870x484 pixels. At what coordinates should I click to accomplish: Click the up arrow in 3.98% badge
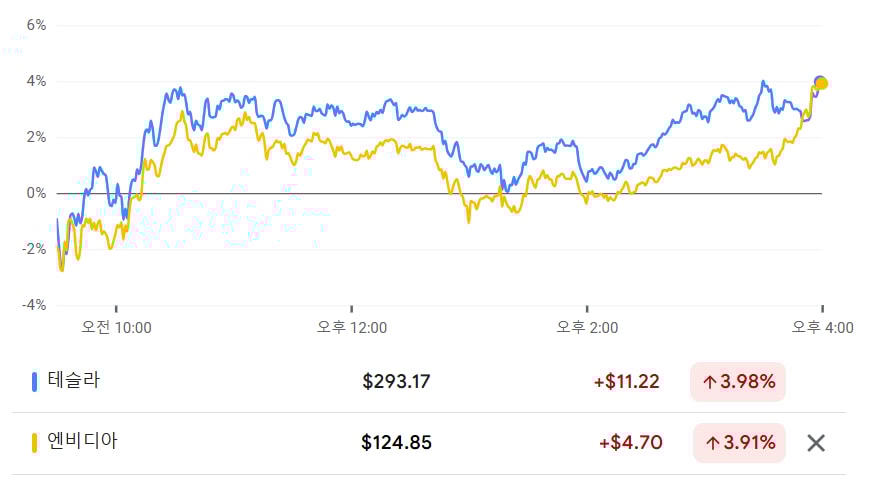[710, 382]
